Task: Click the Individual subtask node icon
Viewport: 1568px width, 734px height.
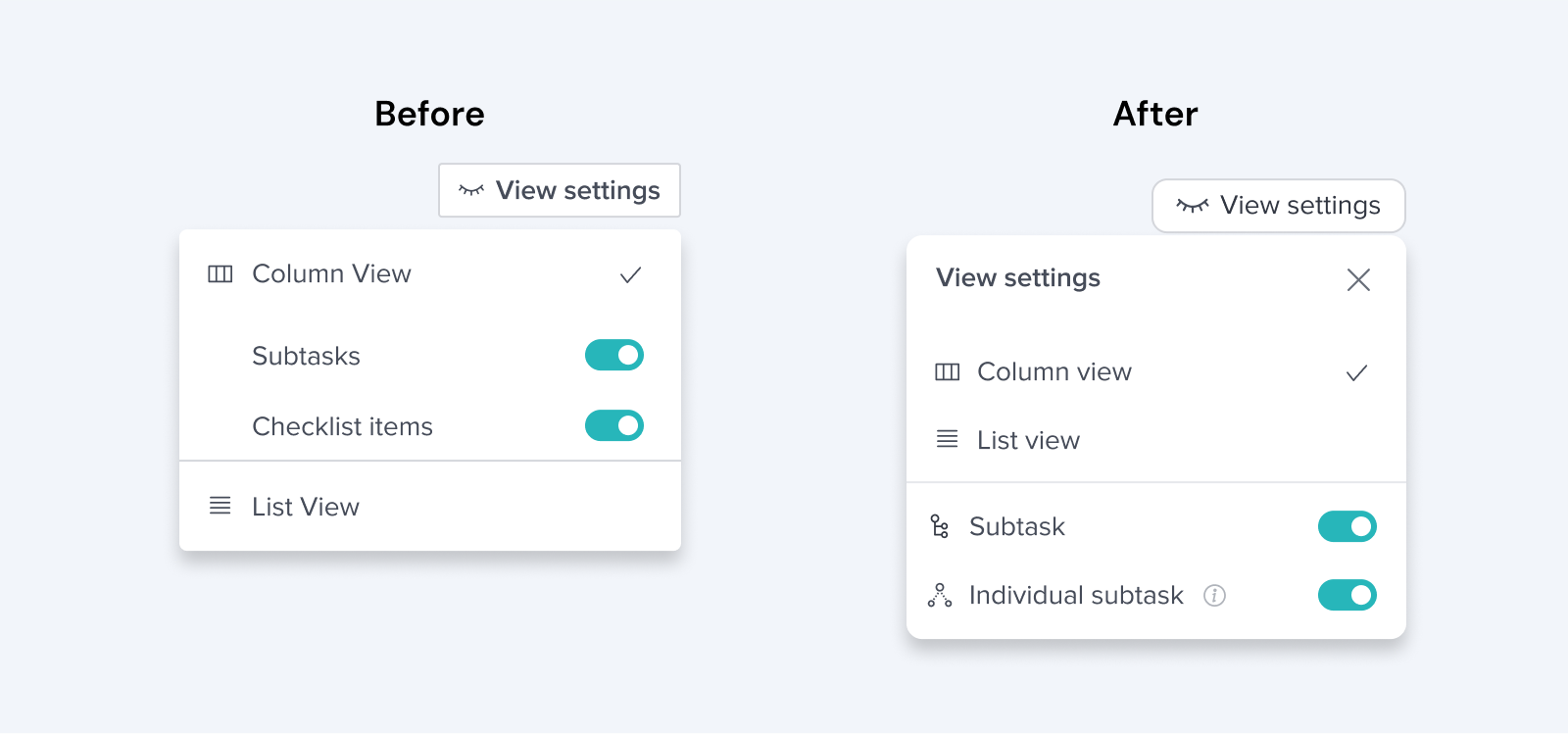Action: click(940, 595)
